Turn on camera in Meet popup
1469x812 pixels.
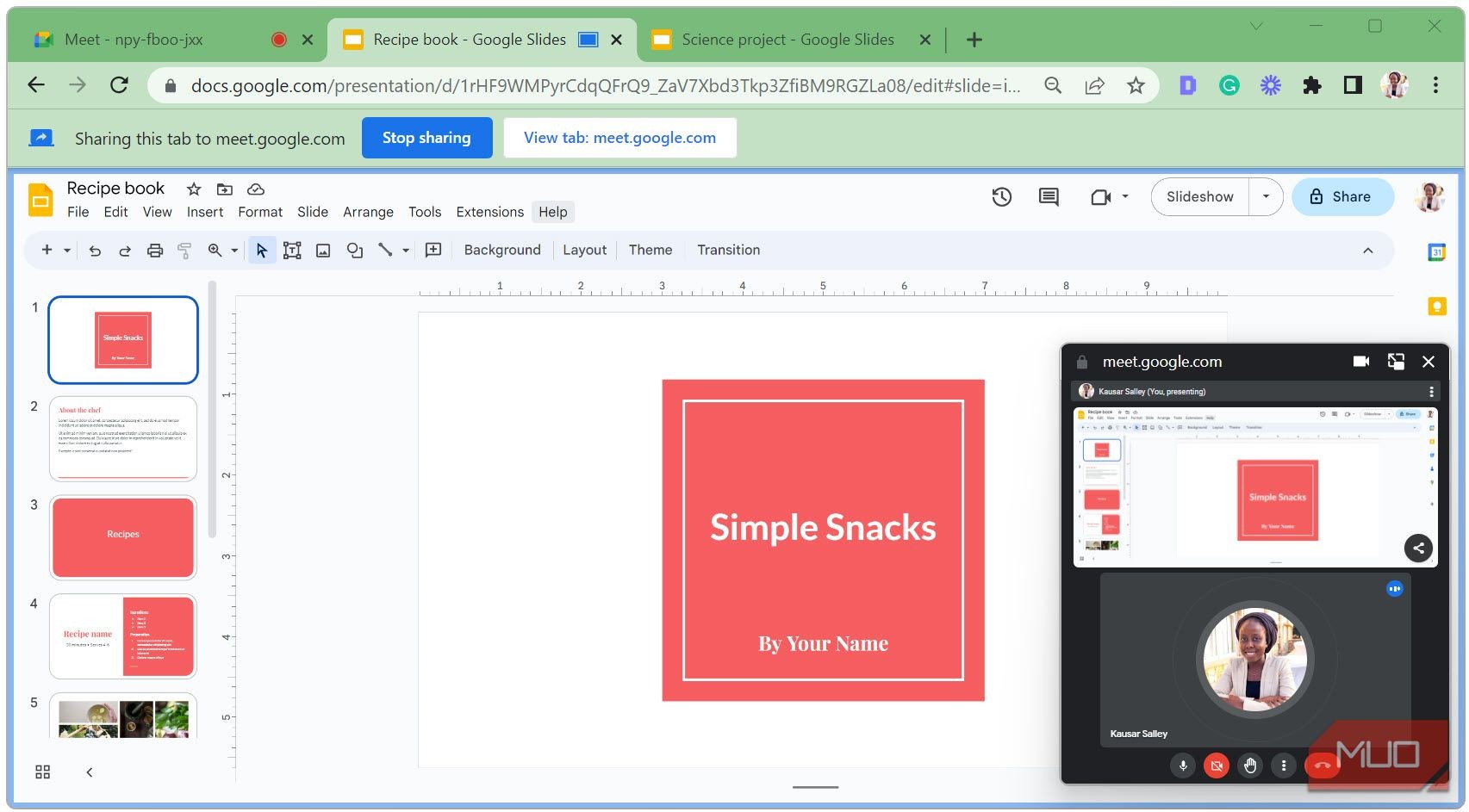click(x=1217, y=765)
